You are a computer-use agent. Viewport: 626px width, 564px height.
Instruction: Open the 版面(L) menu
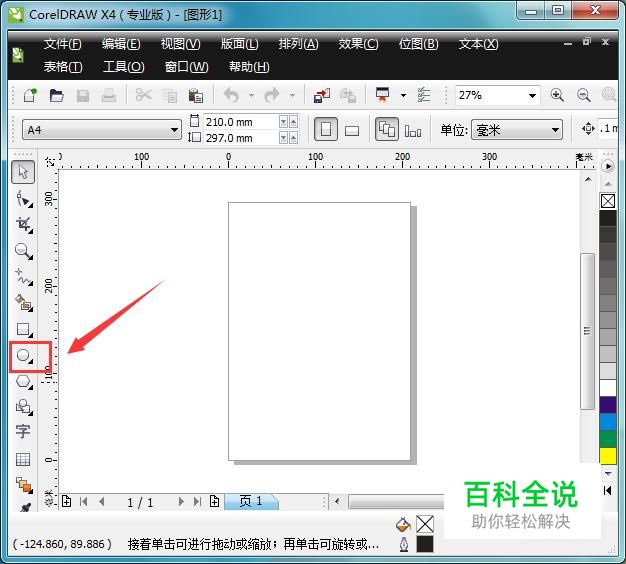[x=240, y=44]
